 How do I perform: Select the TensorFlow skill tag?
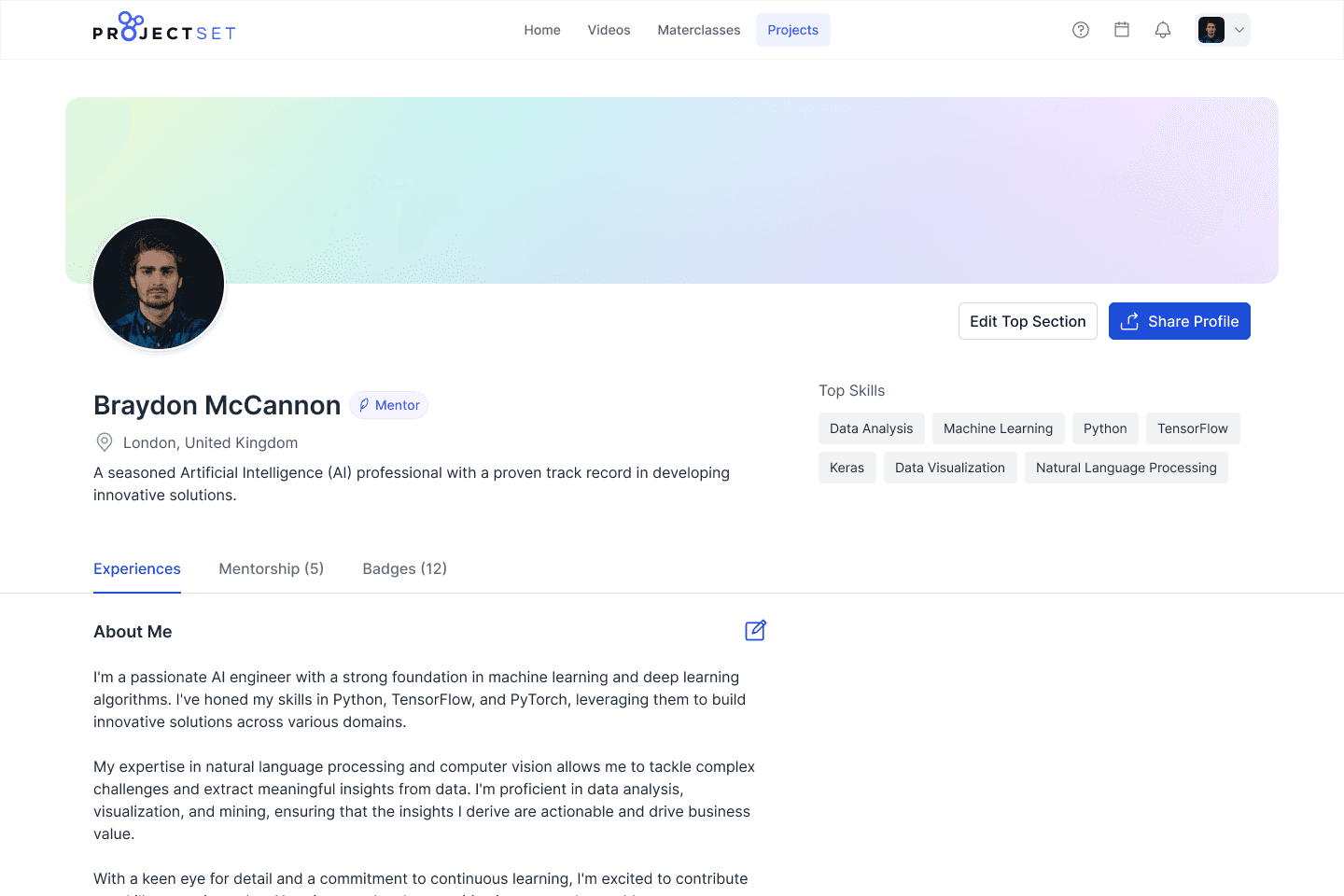[1193, 428]
